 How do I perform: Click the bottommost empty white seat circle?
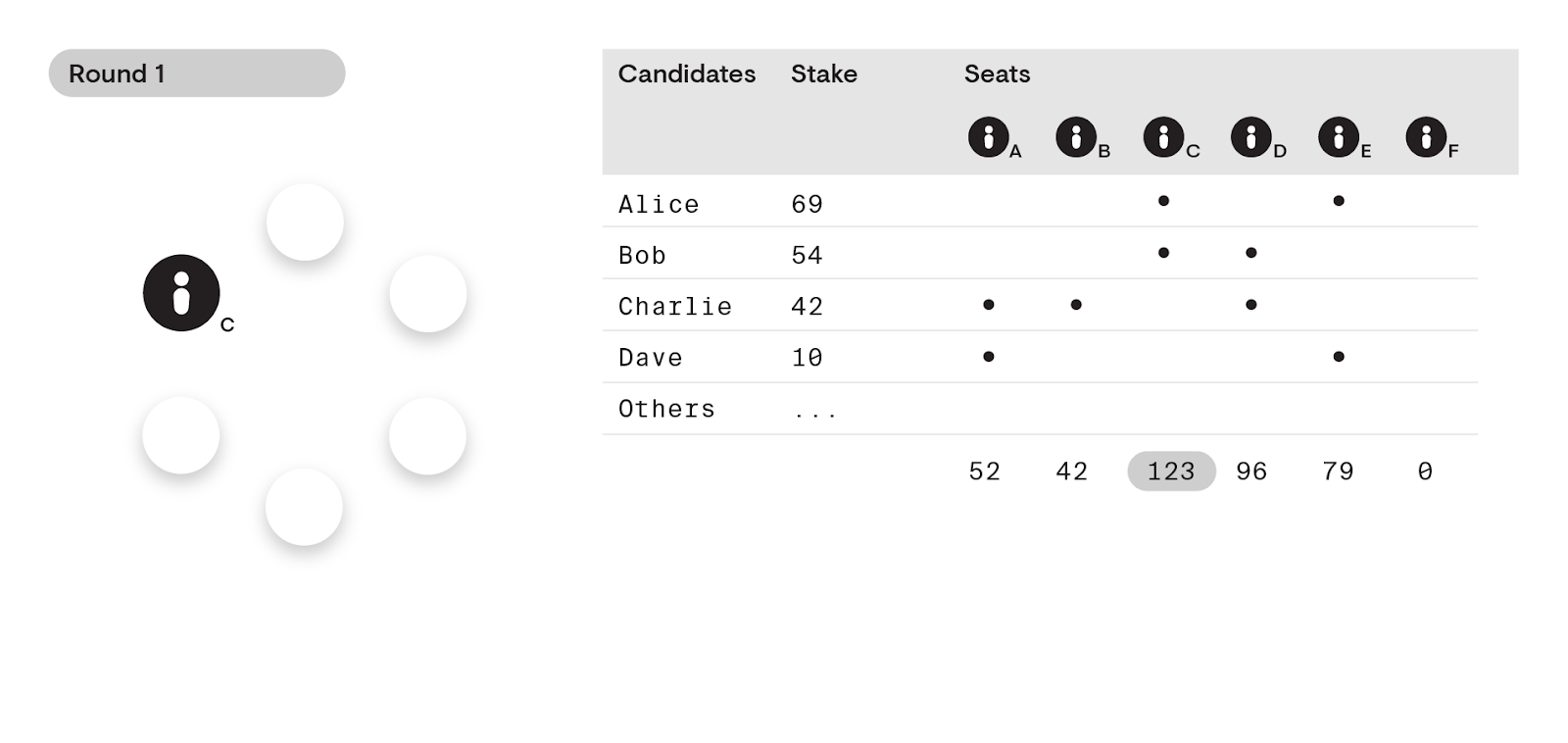coord(304,507)
